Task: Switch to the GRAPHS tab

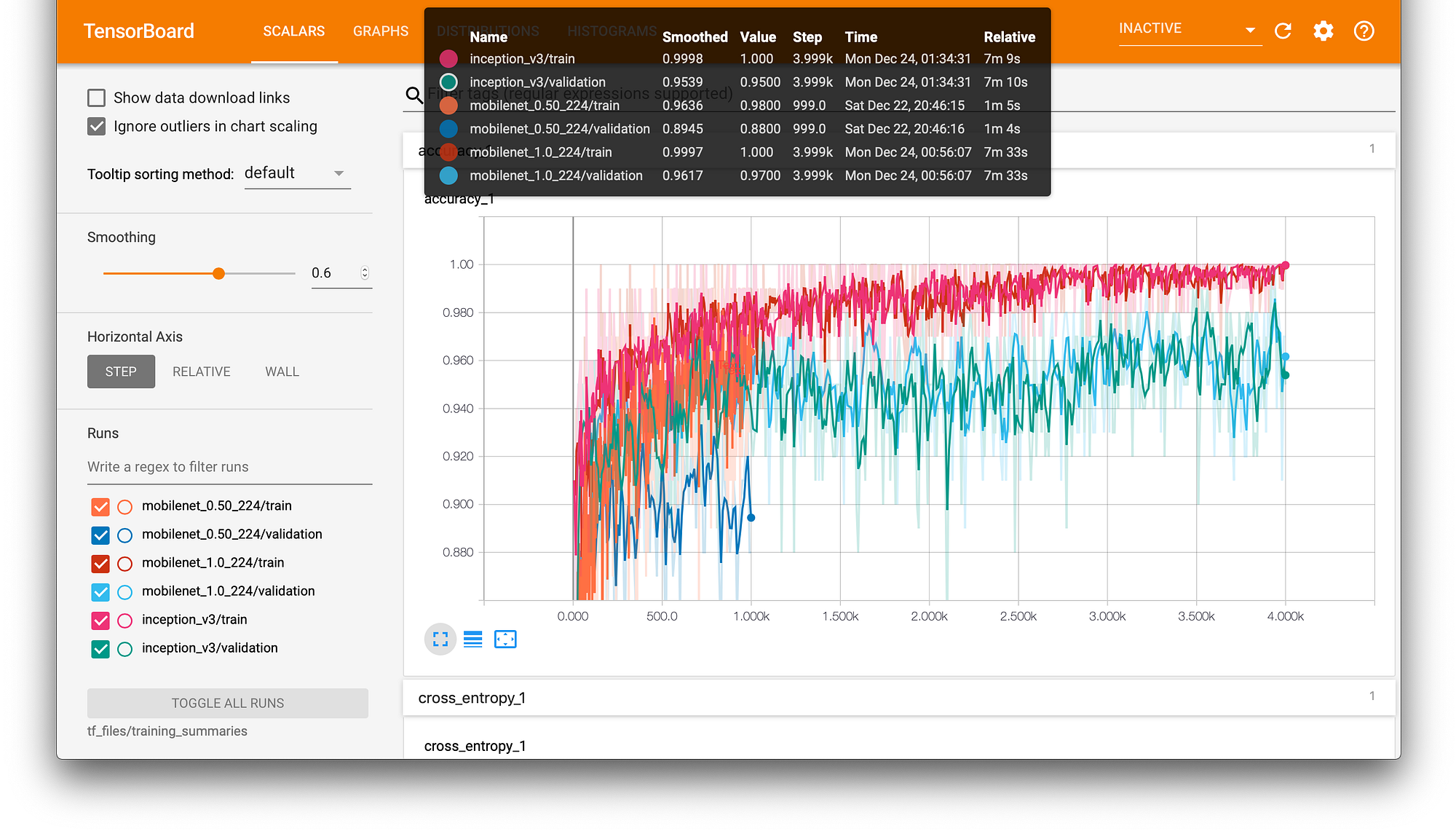Action: point(381,31)
